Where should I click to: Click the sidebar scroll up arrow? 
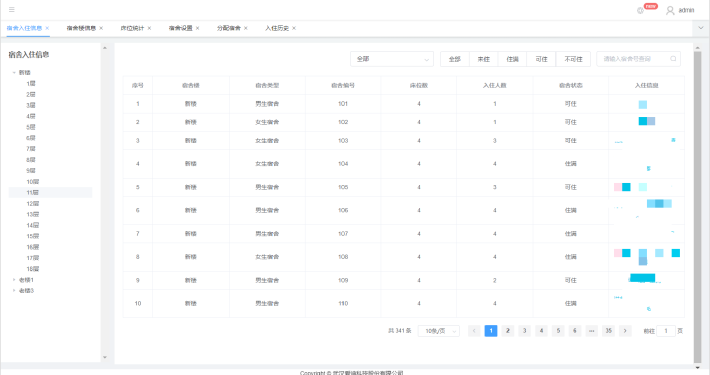tap(105, 48)
